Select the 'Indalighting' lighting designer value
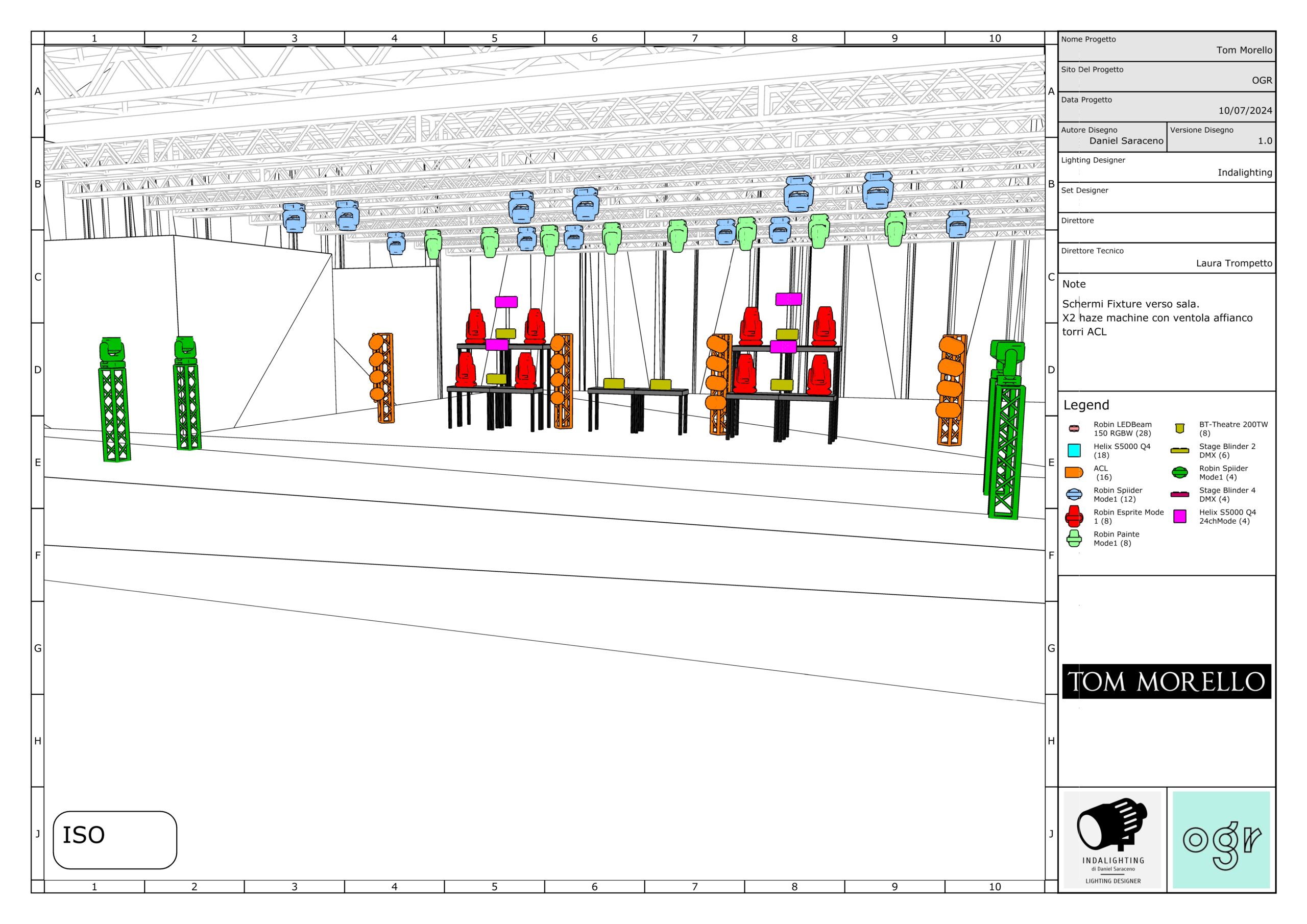 [1245, 173]
